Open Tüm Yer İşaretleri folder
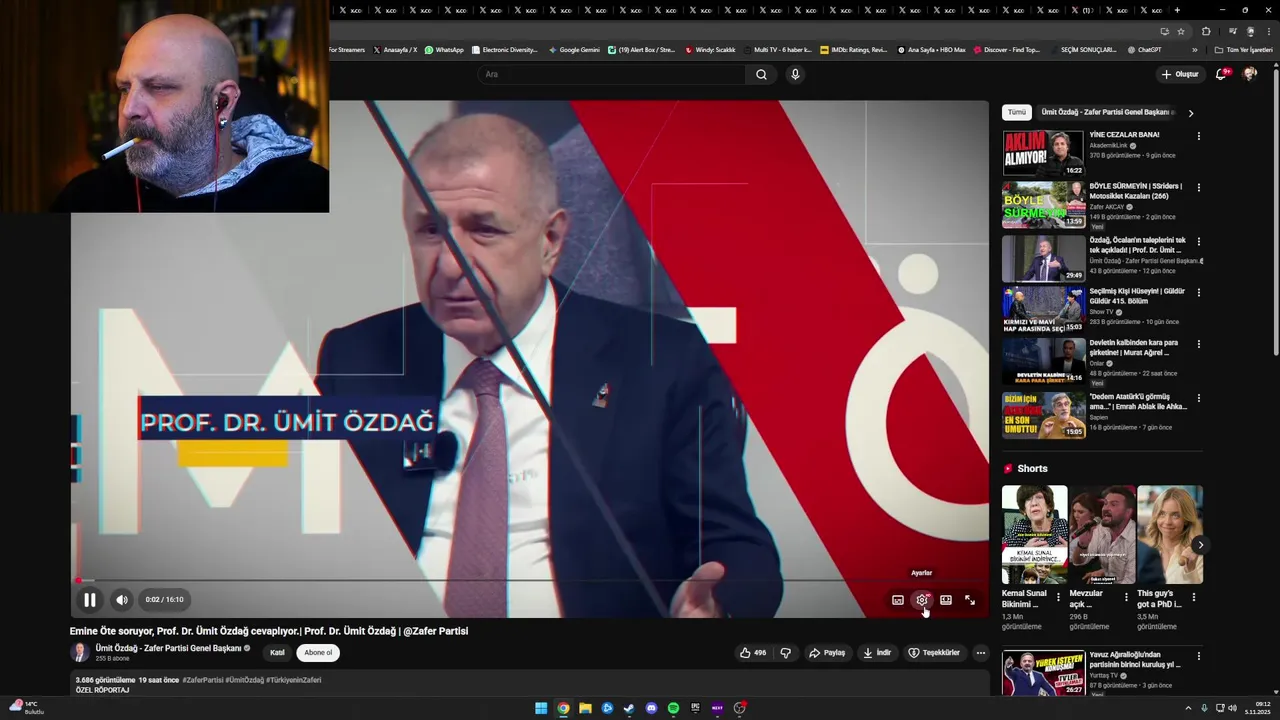Screen dimensions: 1280x720 click(x=1244, y=50)
